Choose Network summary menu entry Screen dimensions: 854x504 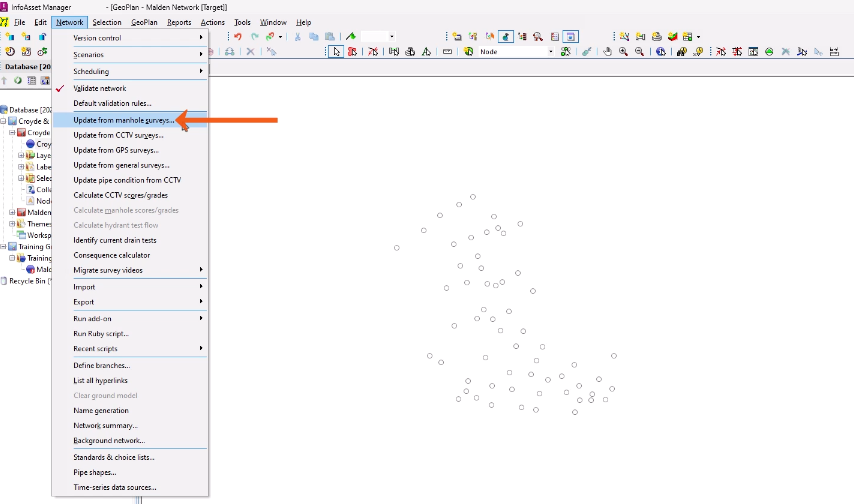(130, 426)
